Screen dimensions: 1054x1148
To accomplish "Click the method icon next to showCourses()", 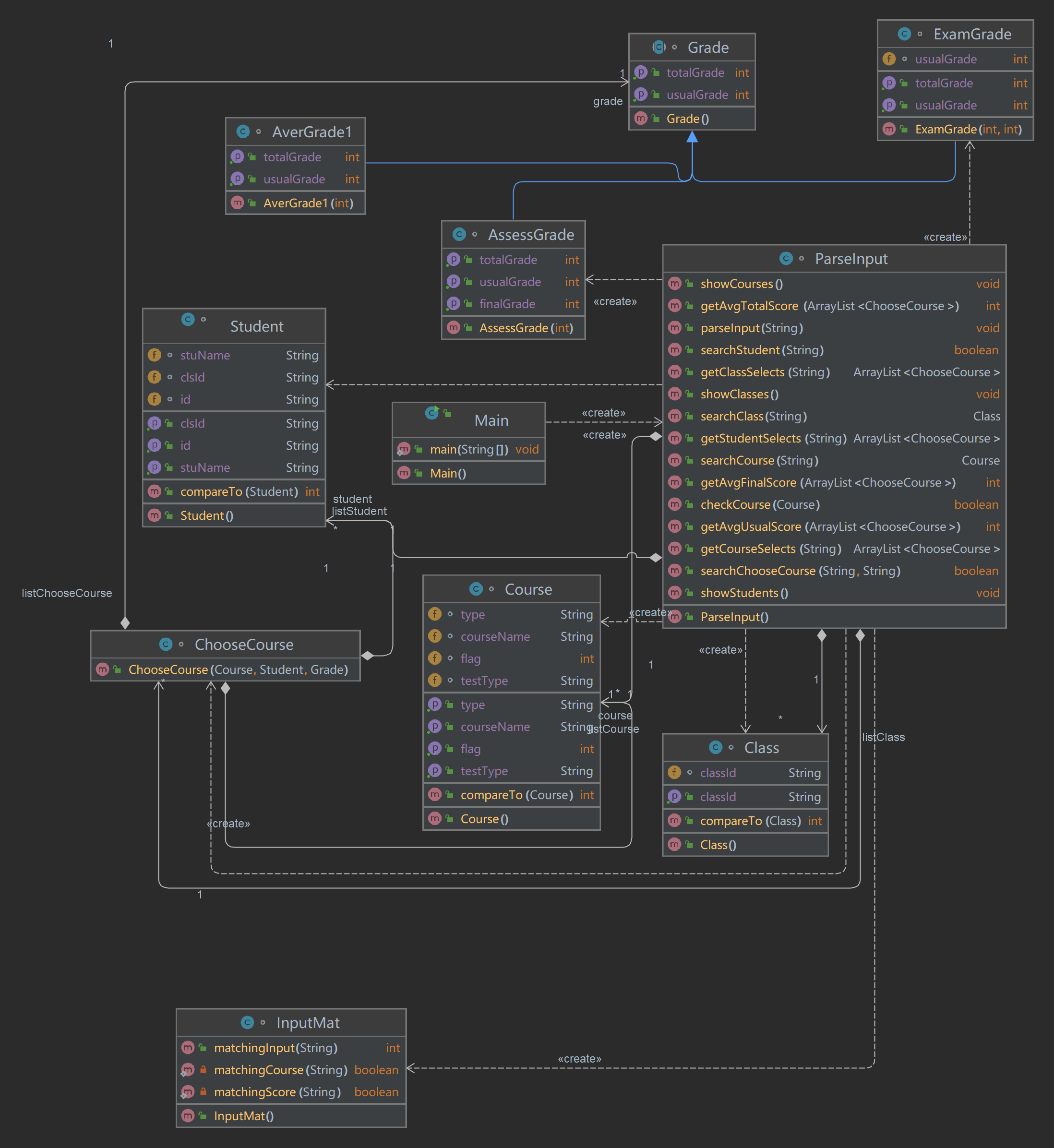I will click(x=674, y=284).
